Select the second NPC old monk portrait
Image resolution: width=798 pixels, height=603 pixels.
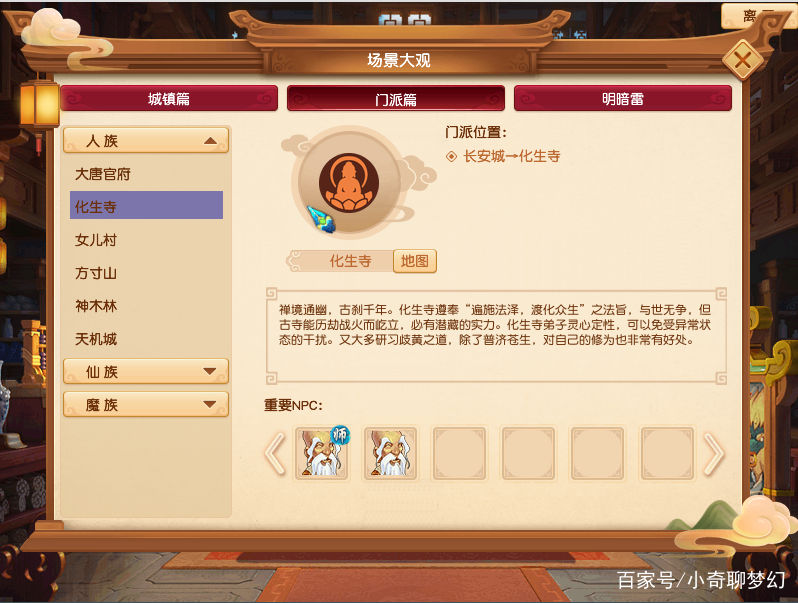tap(390, 453)
